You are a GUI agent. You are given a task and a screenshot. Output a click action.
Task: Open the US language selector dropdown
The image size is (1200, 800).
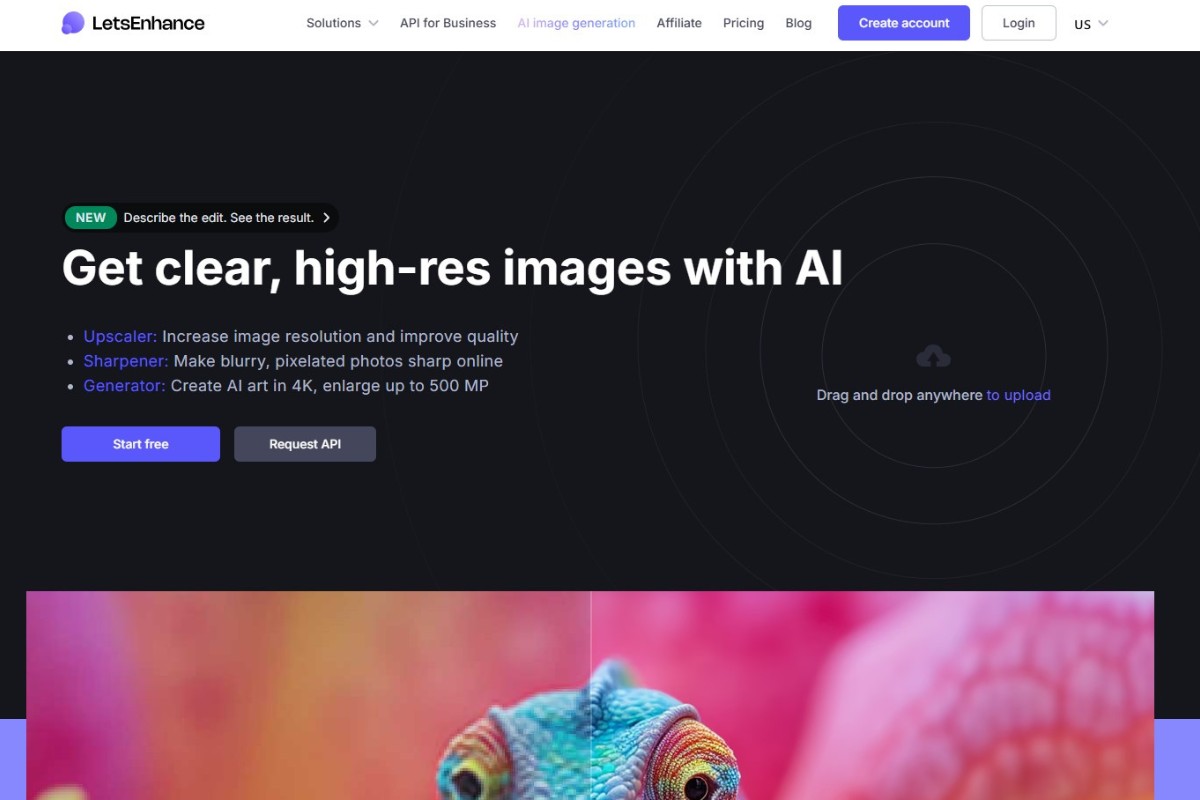point(1091,24)
